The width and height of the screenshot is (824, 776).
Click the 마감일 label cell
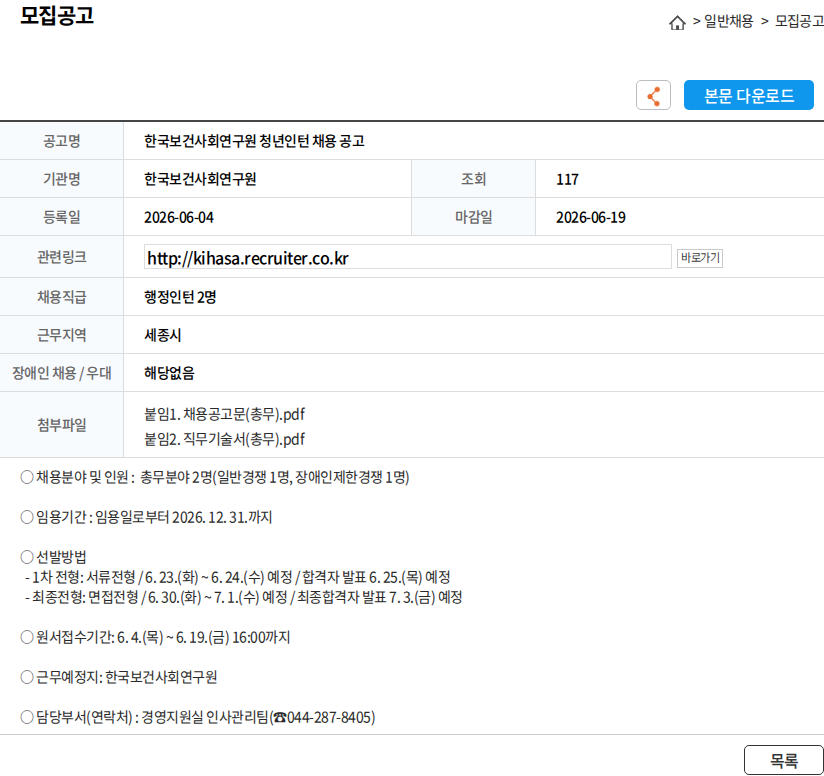pos(473,217)
